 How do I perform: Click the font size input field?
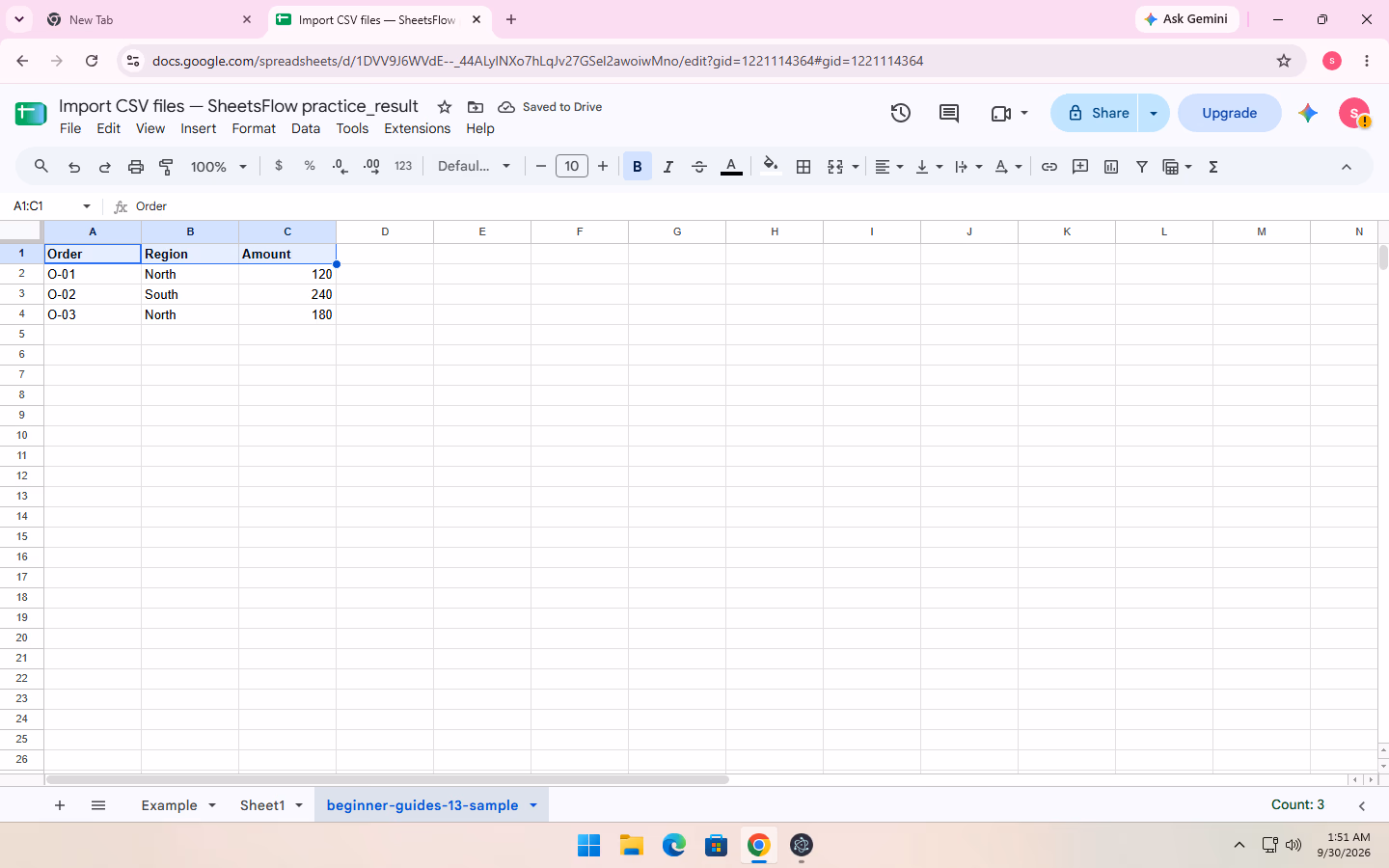coord(572,166)
